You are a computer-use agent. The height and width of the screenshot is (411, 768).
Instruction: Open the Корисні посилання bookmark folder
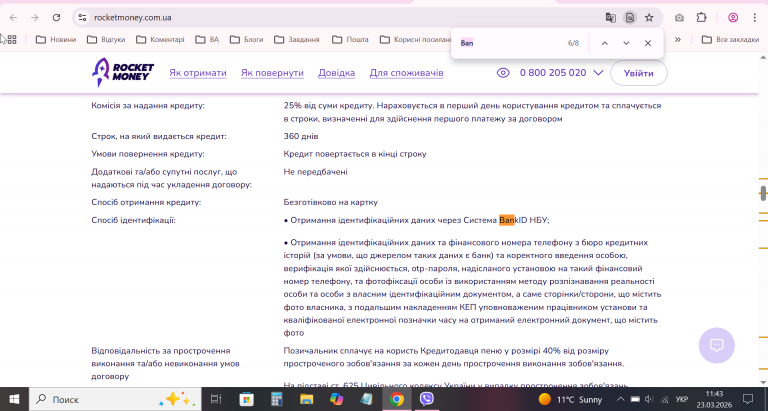point(415,40)
